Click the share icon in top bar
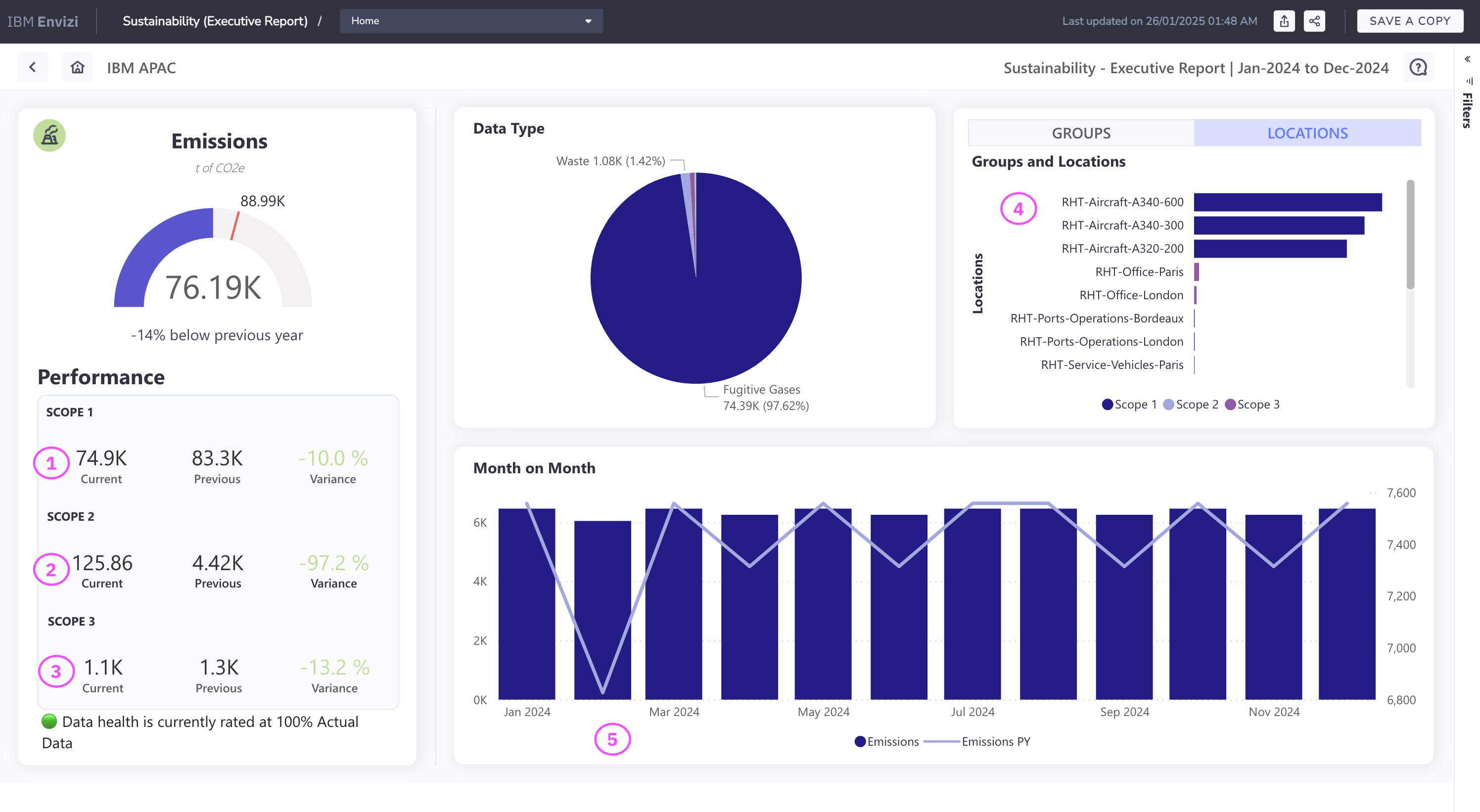The width and height of the screenshot is (1480, 812). click(x=1314, y=21)
